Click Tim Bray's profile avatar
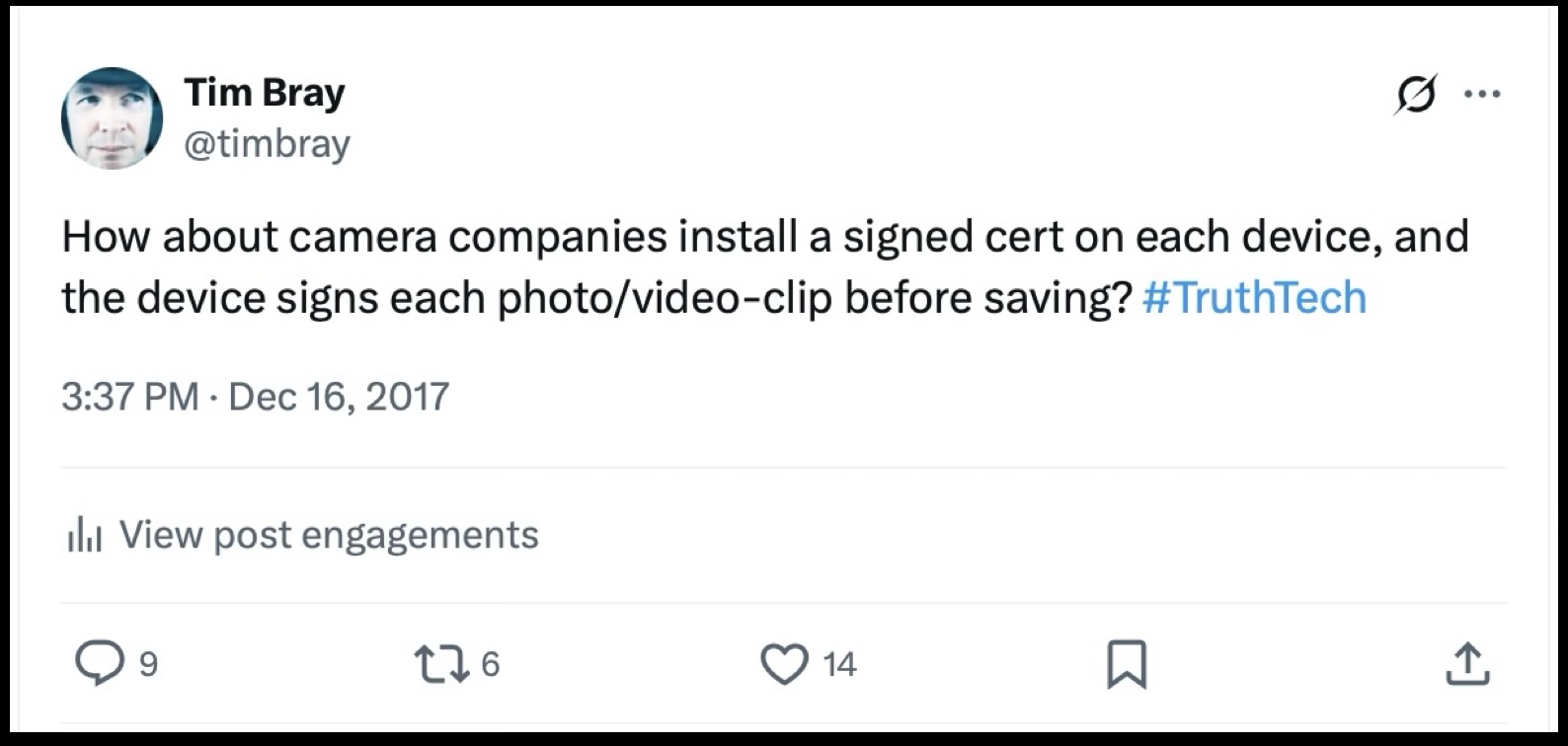1568x746 pixels. click(x=112, y=116)
